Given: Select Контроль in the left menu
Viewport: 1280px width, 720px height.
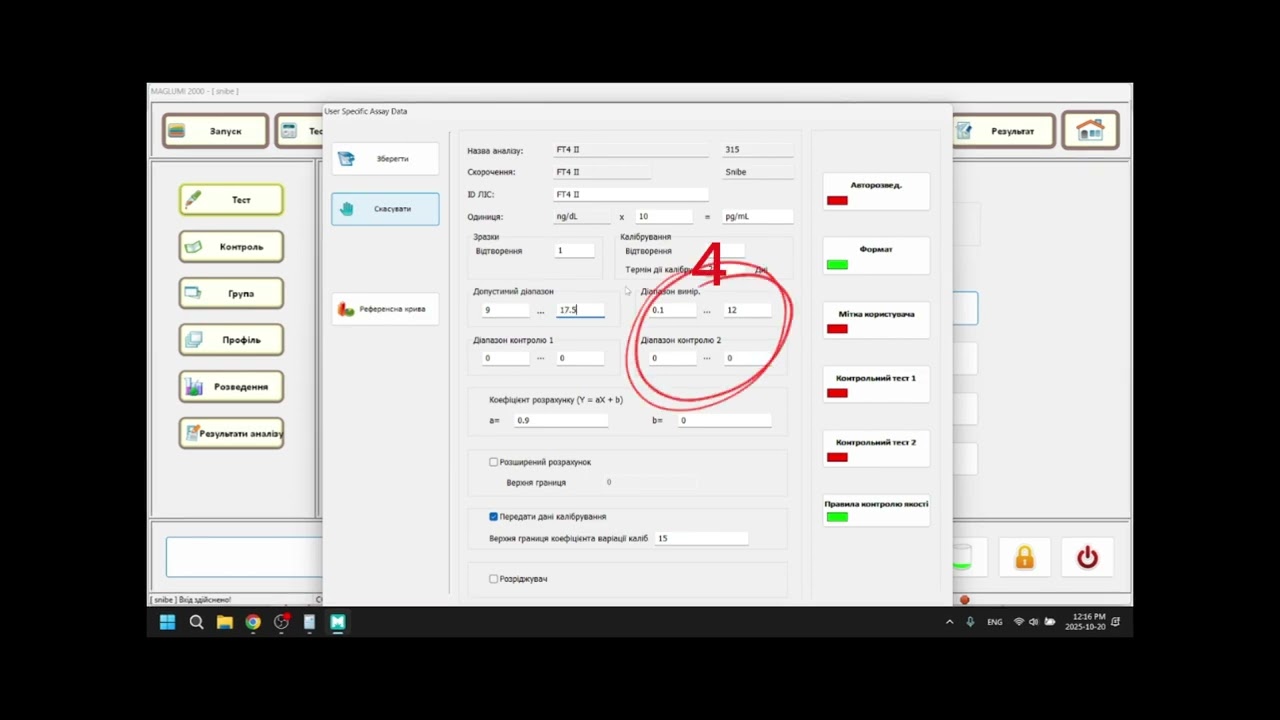Looking at the screenshot, I should click(231, 247).
